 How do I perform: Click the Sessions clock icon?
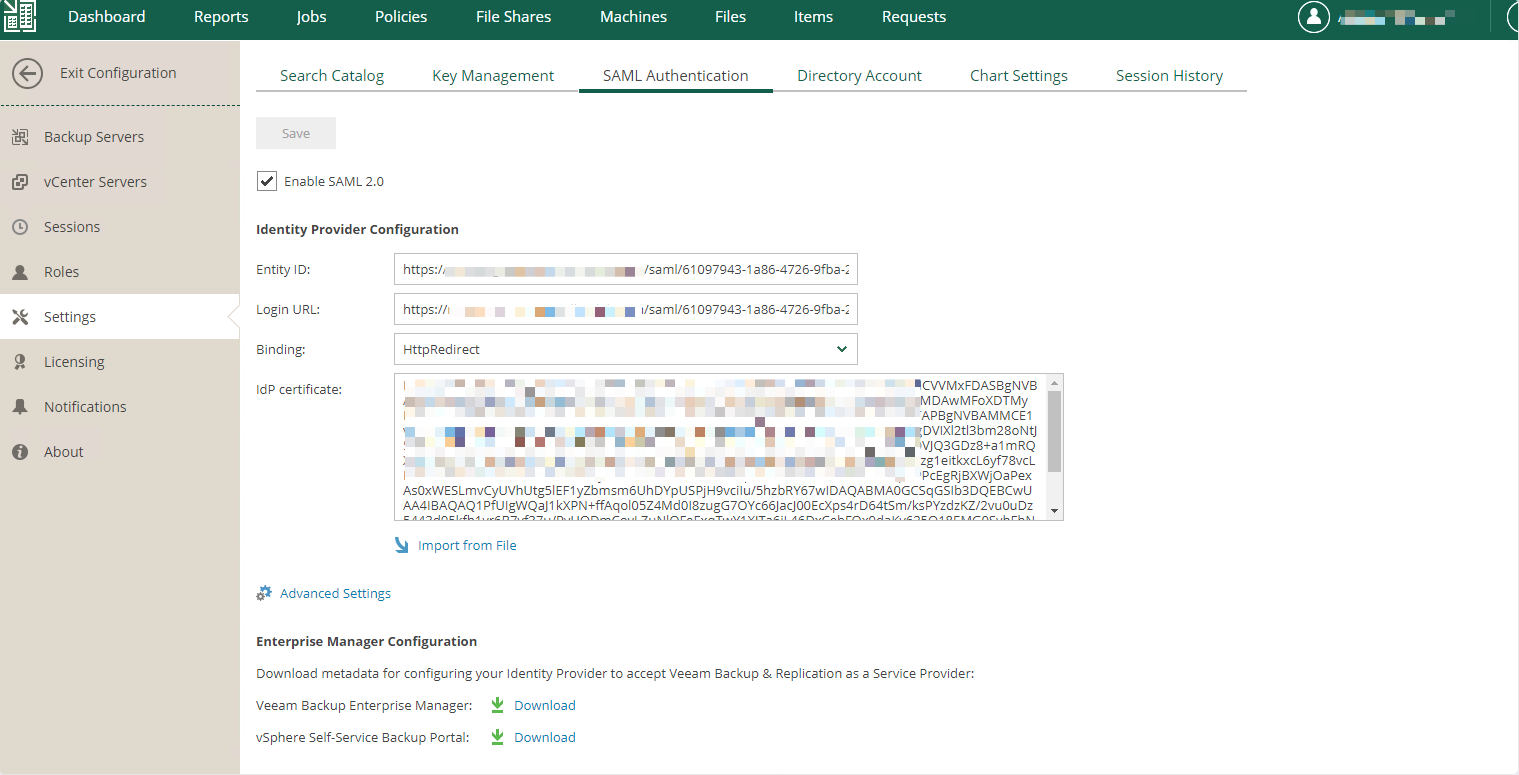pos(20,227)
